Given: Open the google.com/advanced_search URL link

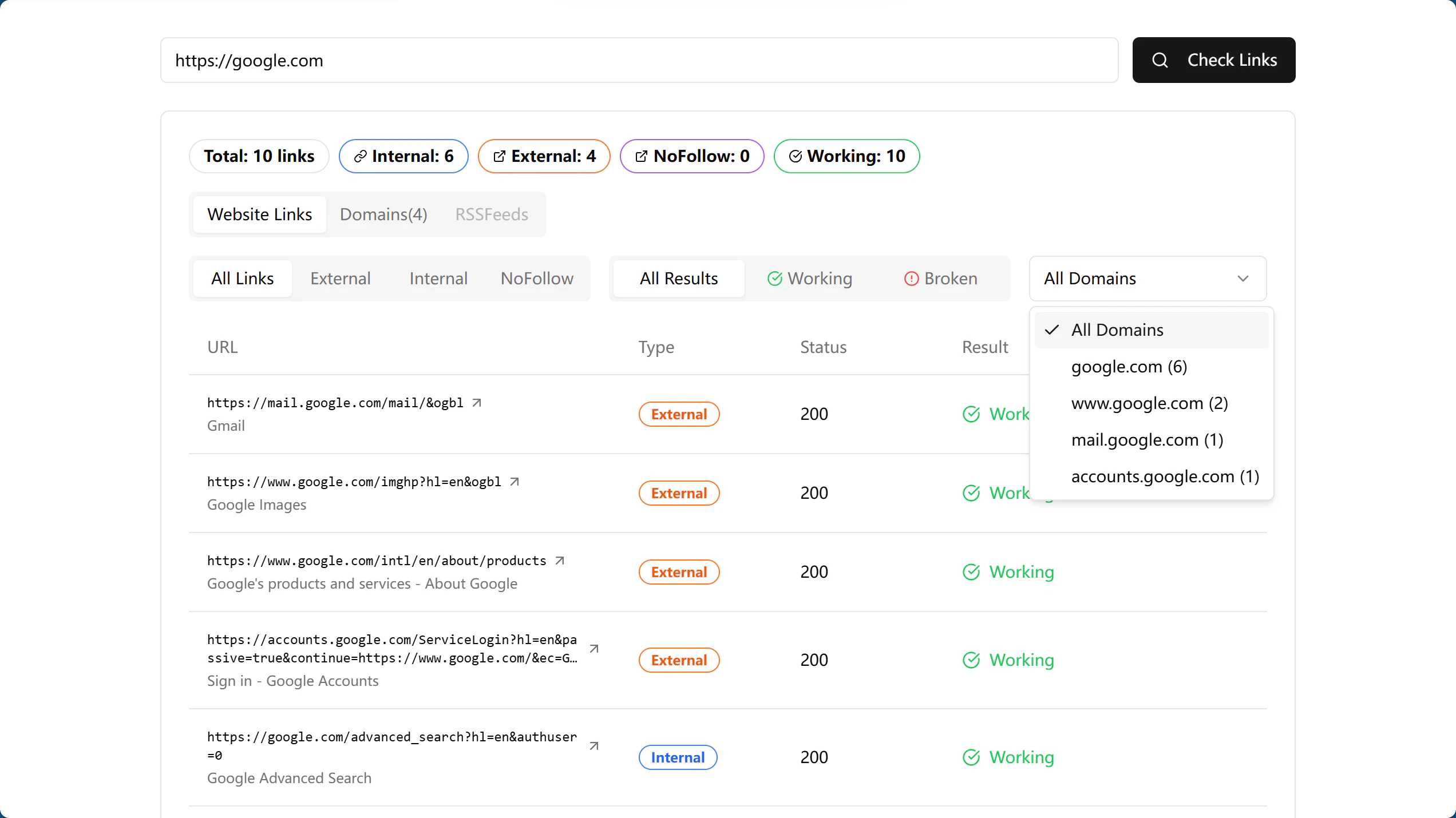Looking at the screenshot, I should click(x=392, y=746).
